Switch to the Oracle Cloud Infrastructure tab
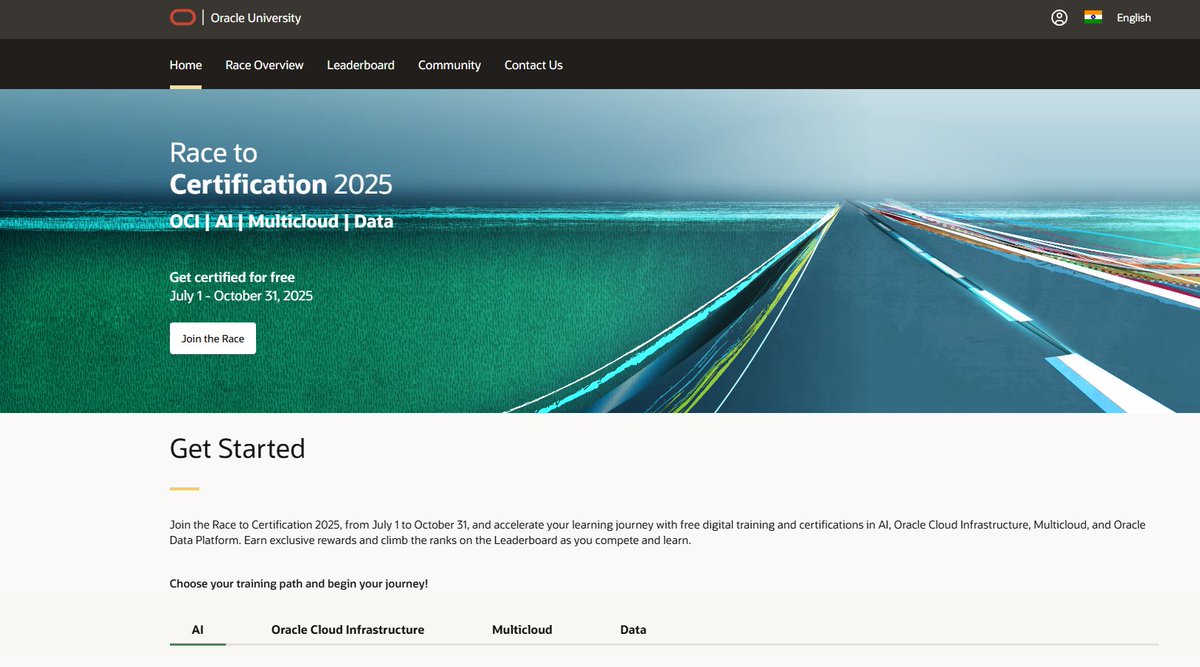1200x667 pixels. click(x=348, y=630)
